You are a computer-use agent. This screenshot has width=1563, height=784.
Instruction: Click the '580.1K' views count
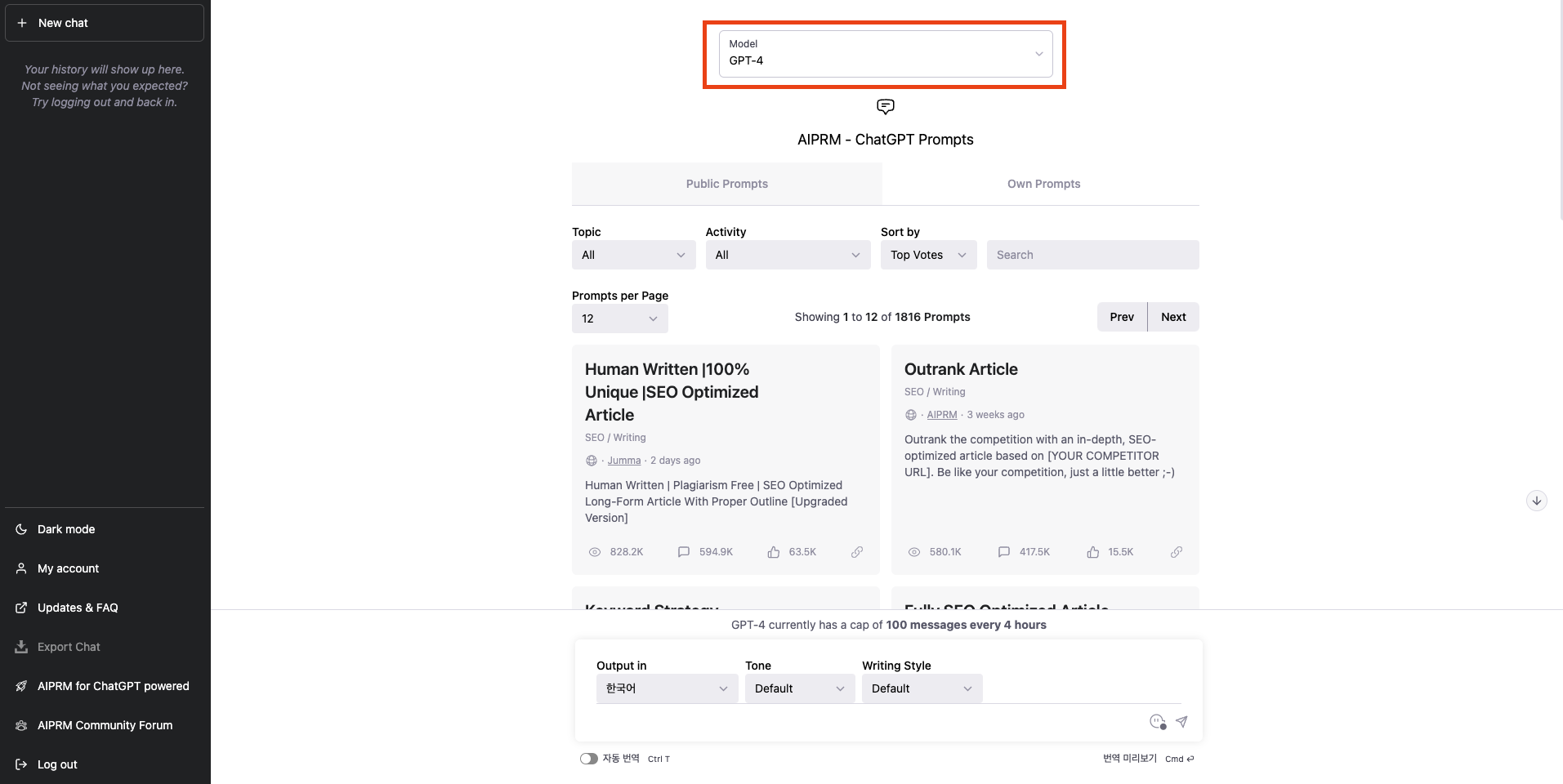pos(945,552)
